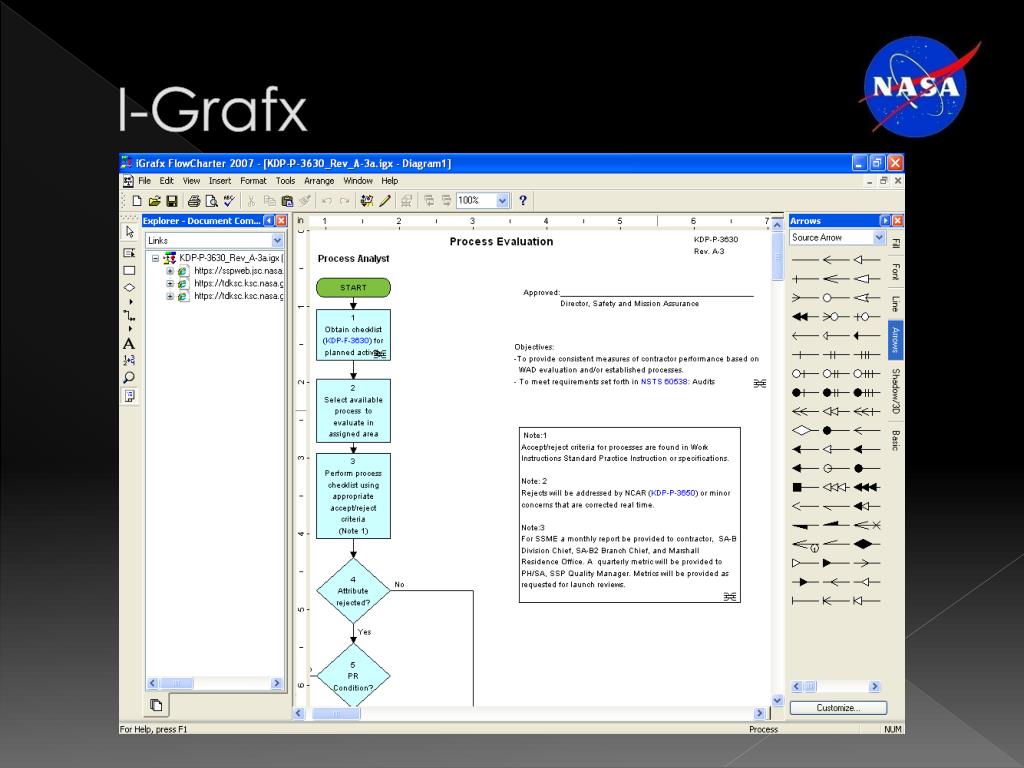The width and height of the screenshot is (1024, 768).
Task: Select the 'Attribute rejected?' decision diamond
Action: (353, 590)
